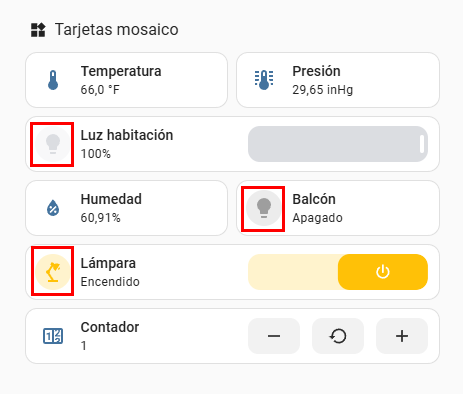463x394 pixels.
Task: Click the Temperatura thermometer icon
Action: click(x=53, y=80)
